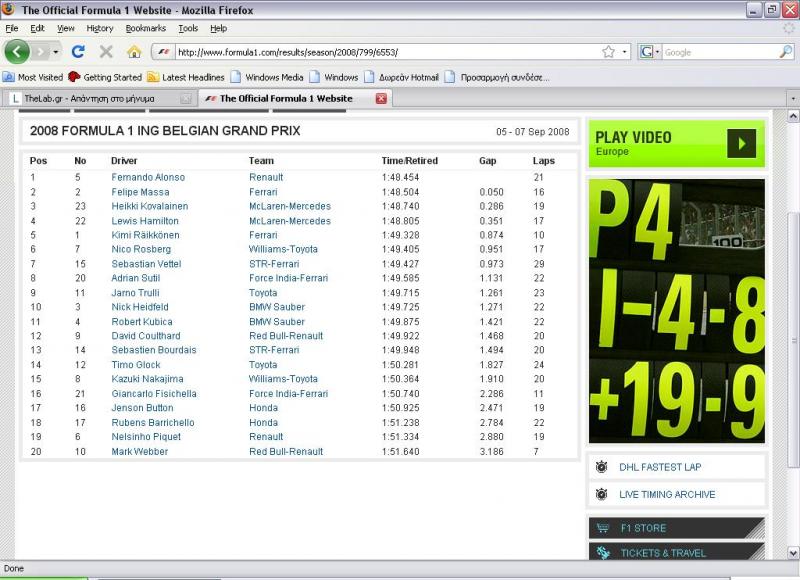800x580 pixels.
Task: Open Williams-Toyota link in Rosberg row
Action: pos(283,249)
